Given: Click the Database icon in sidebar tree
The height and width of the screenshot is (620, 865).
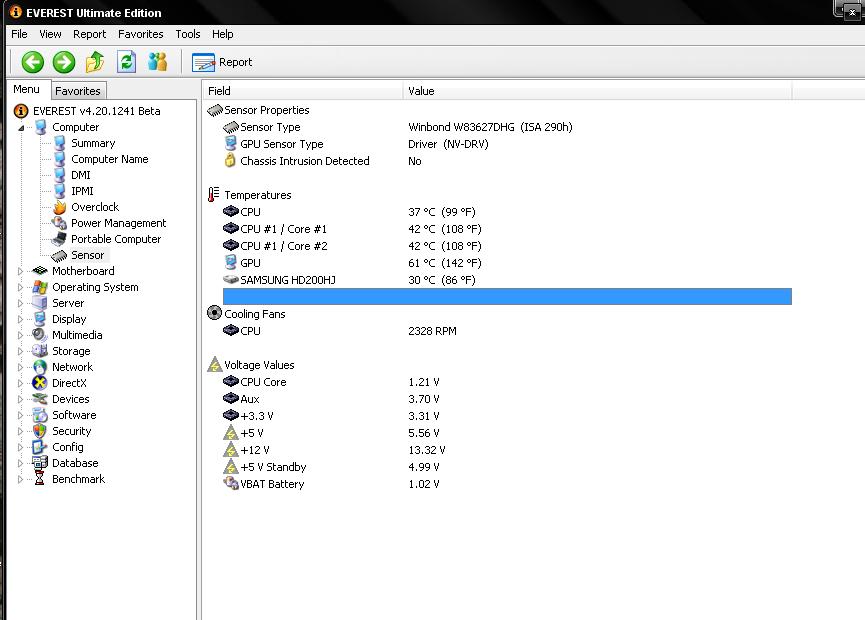Looking at the screenshot, I should click(x=40, y=463).
